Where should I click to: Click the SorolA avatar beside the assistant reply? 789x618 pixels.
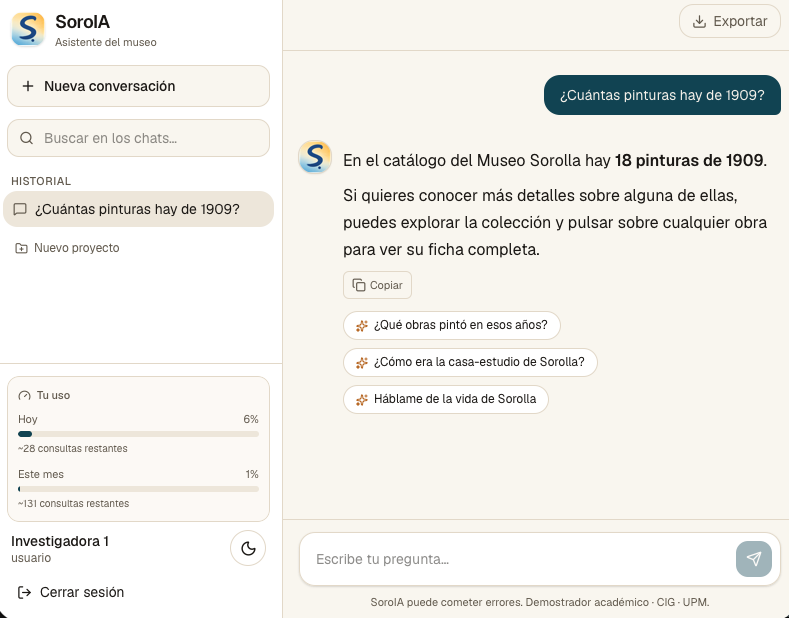click(315, 157)
